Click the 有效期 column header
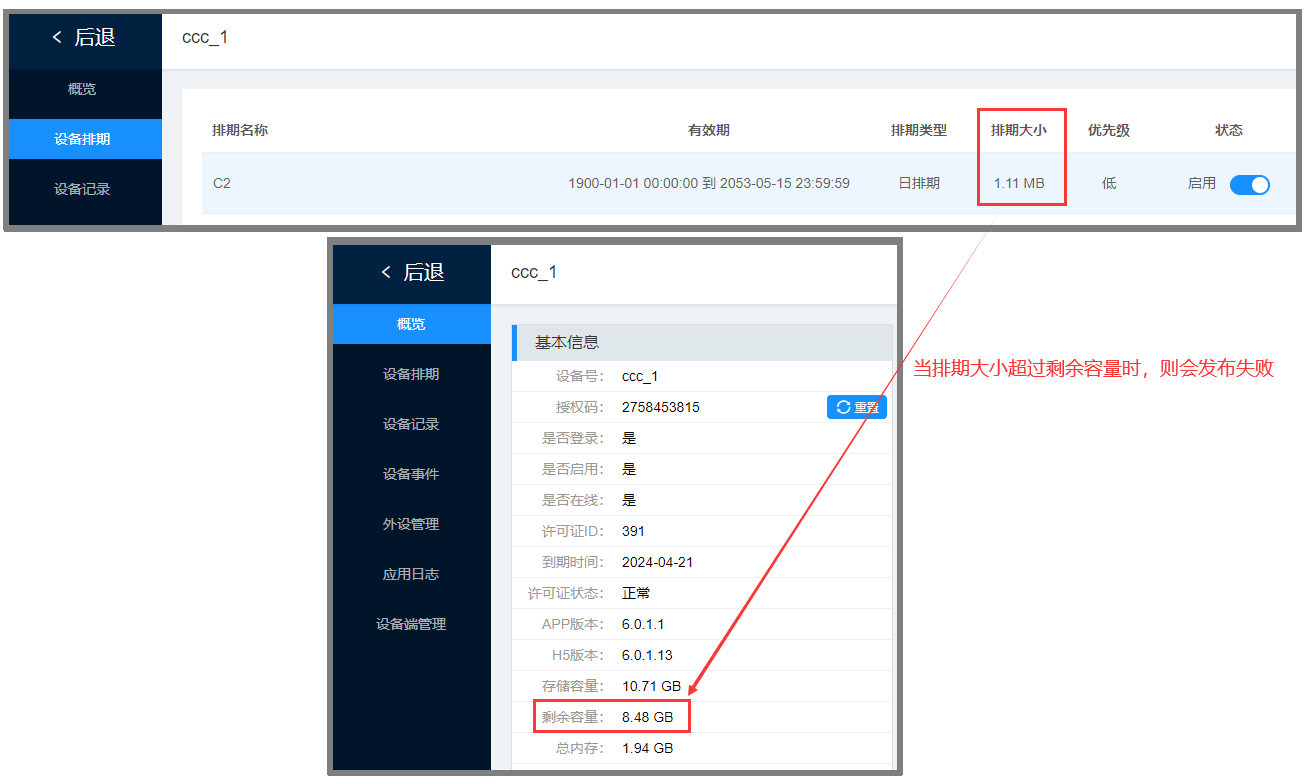The height and width of the screenshot is (784, 1308). point(708,130)
